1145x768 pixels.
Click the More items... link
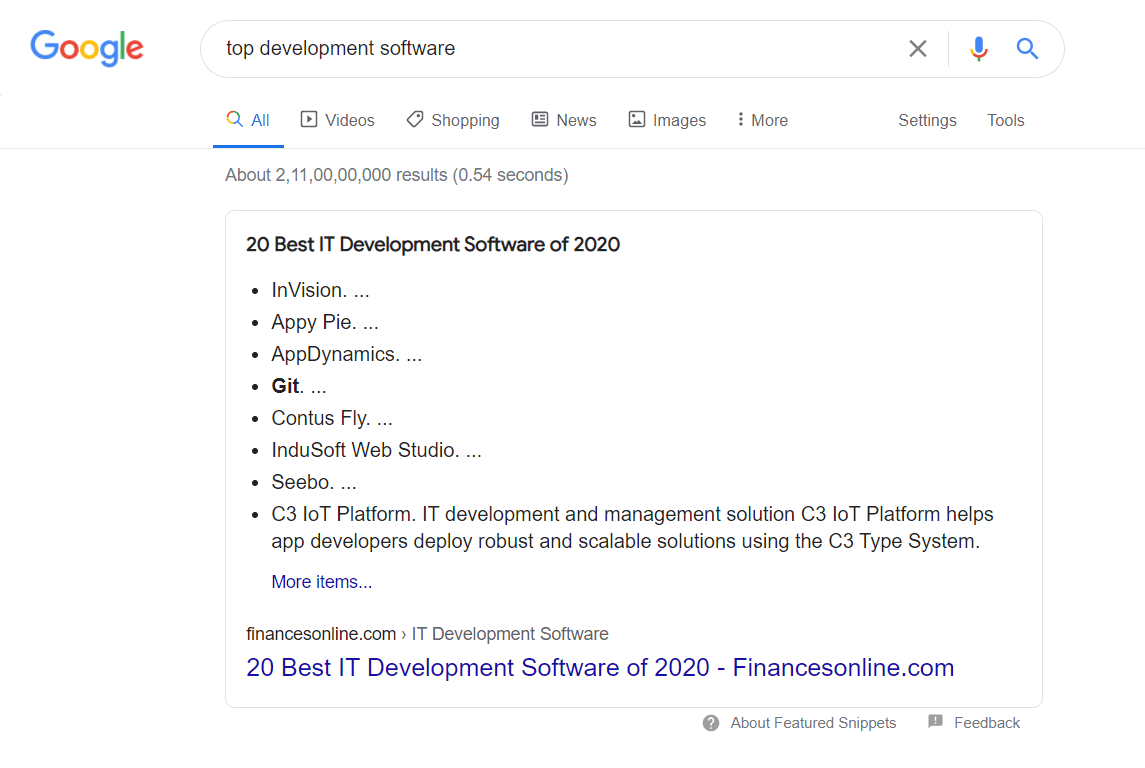[x=321, y=582]
